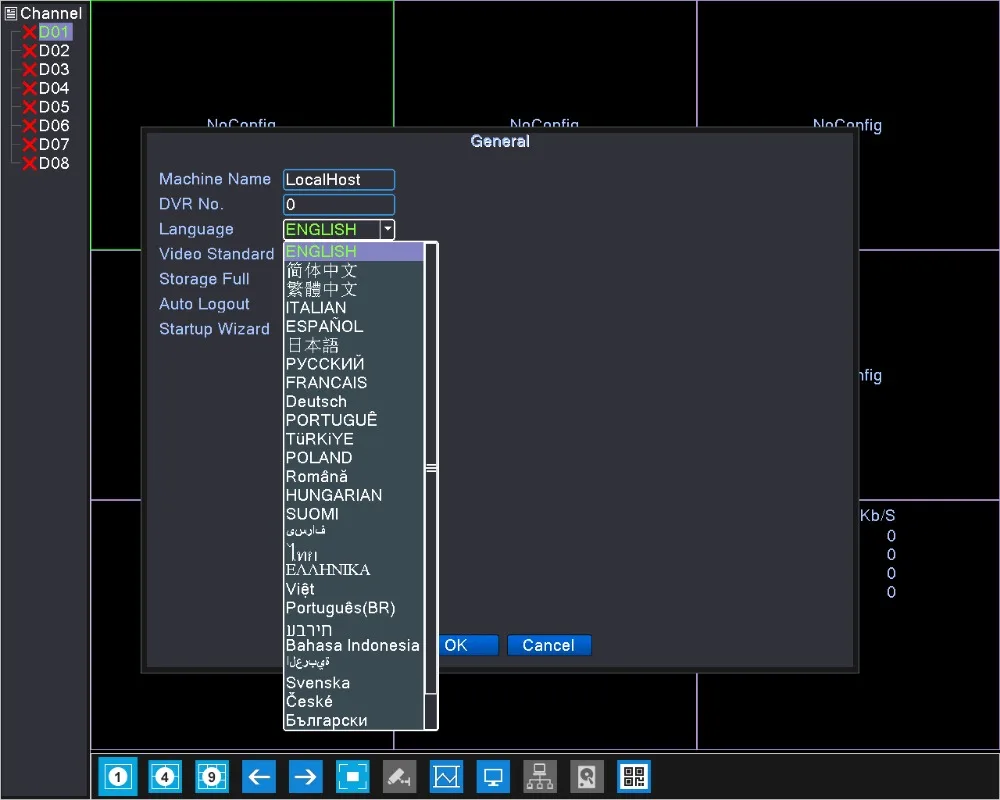
Task: Switch to four-channel view (4)
Action: 165,776
